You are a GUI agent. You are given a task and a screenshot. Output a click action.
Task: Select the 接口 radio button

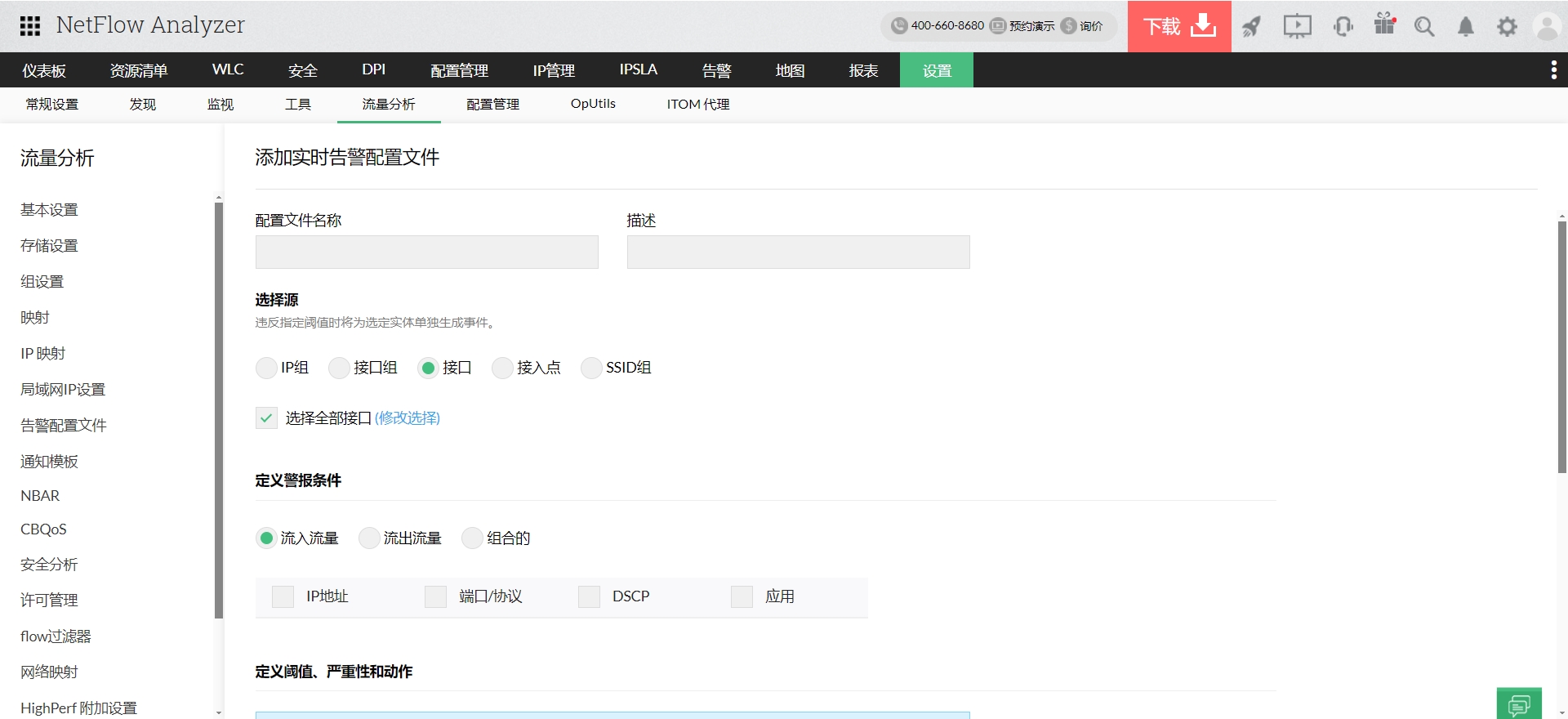[x=428, y=368]
